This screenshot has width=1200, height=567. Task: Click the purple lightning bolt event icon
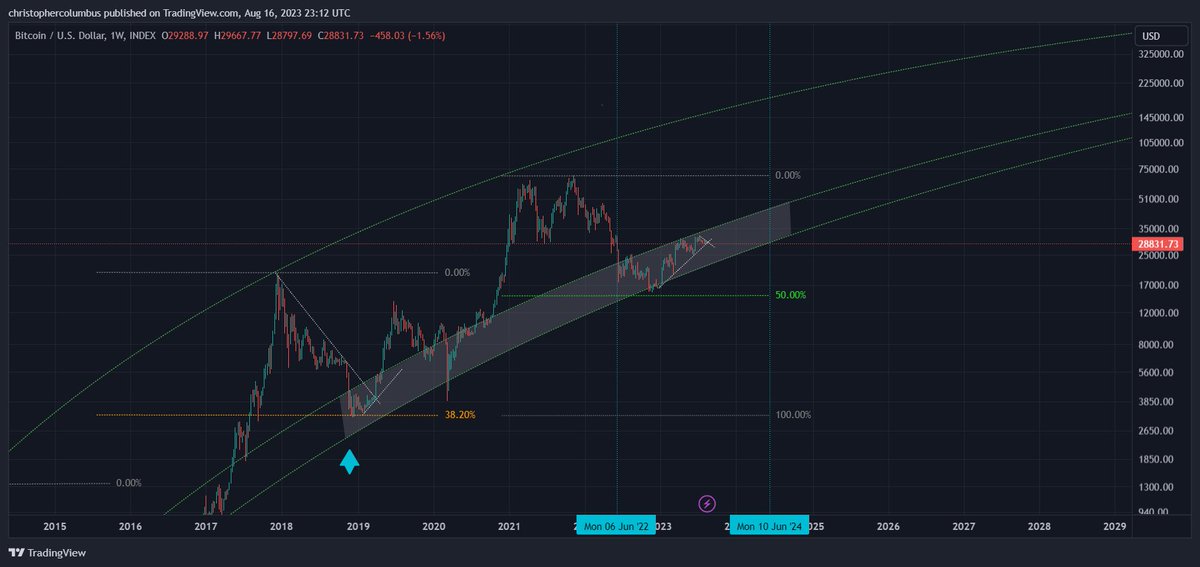(x=707, y=504)
